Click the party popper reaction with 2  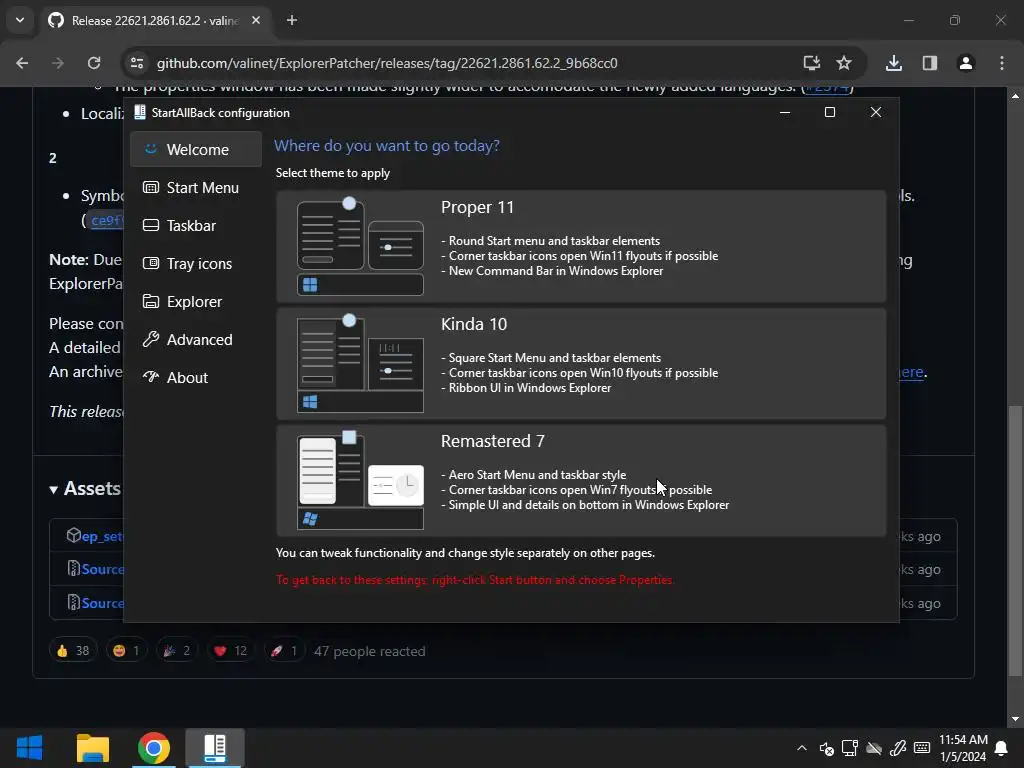pyautogui.click(x=177, y=651)
